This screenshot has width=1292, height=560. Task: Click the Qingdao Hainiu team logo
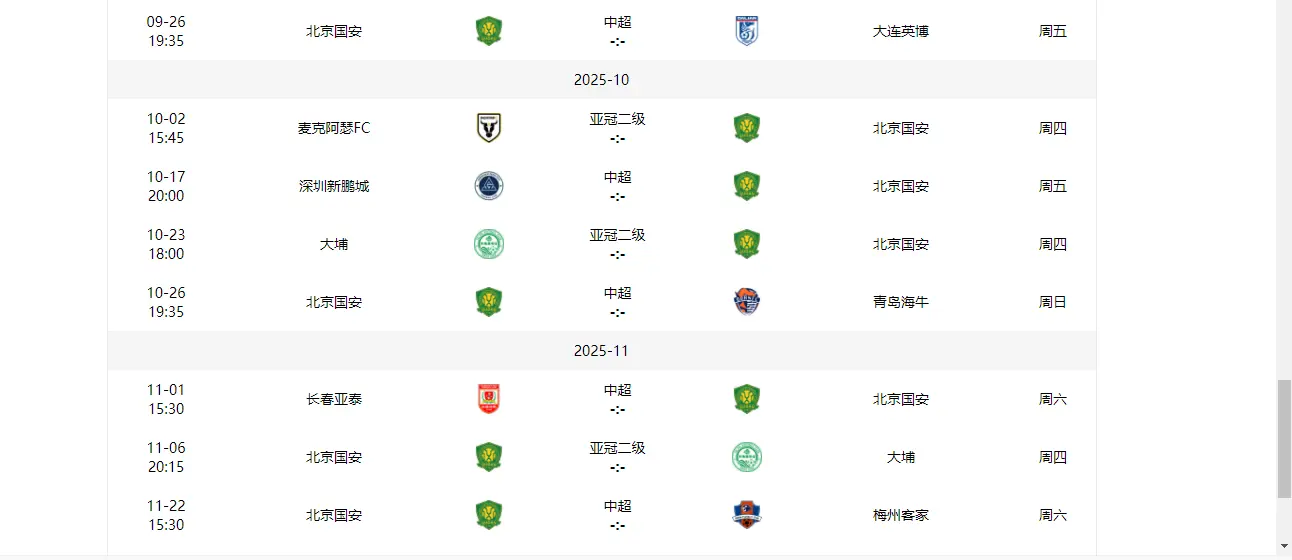coord(747,302)
